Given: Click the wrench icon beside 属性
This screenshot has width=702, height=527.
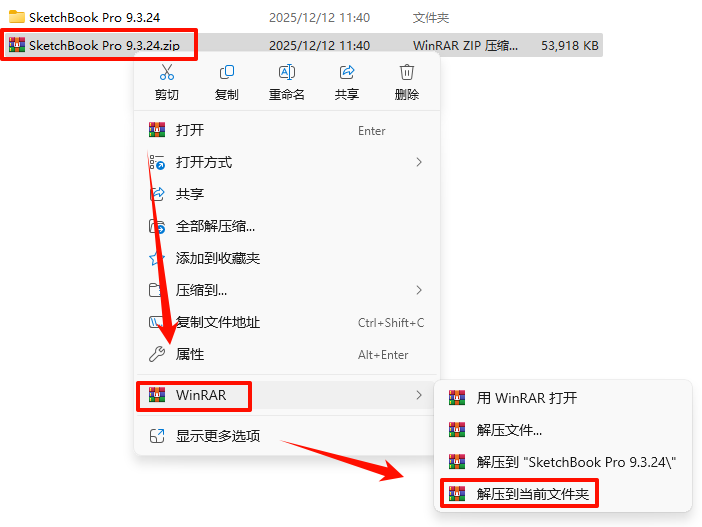Looking at the screenshot, I should (157, 354).
